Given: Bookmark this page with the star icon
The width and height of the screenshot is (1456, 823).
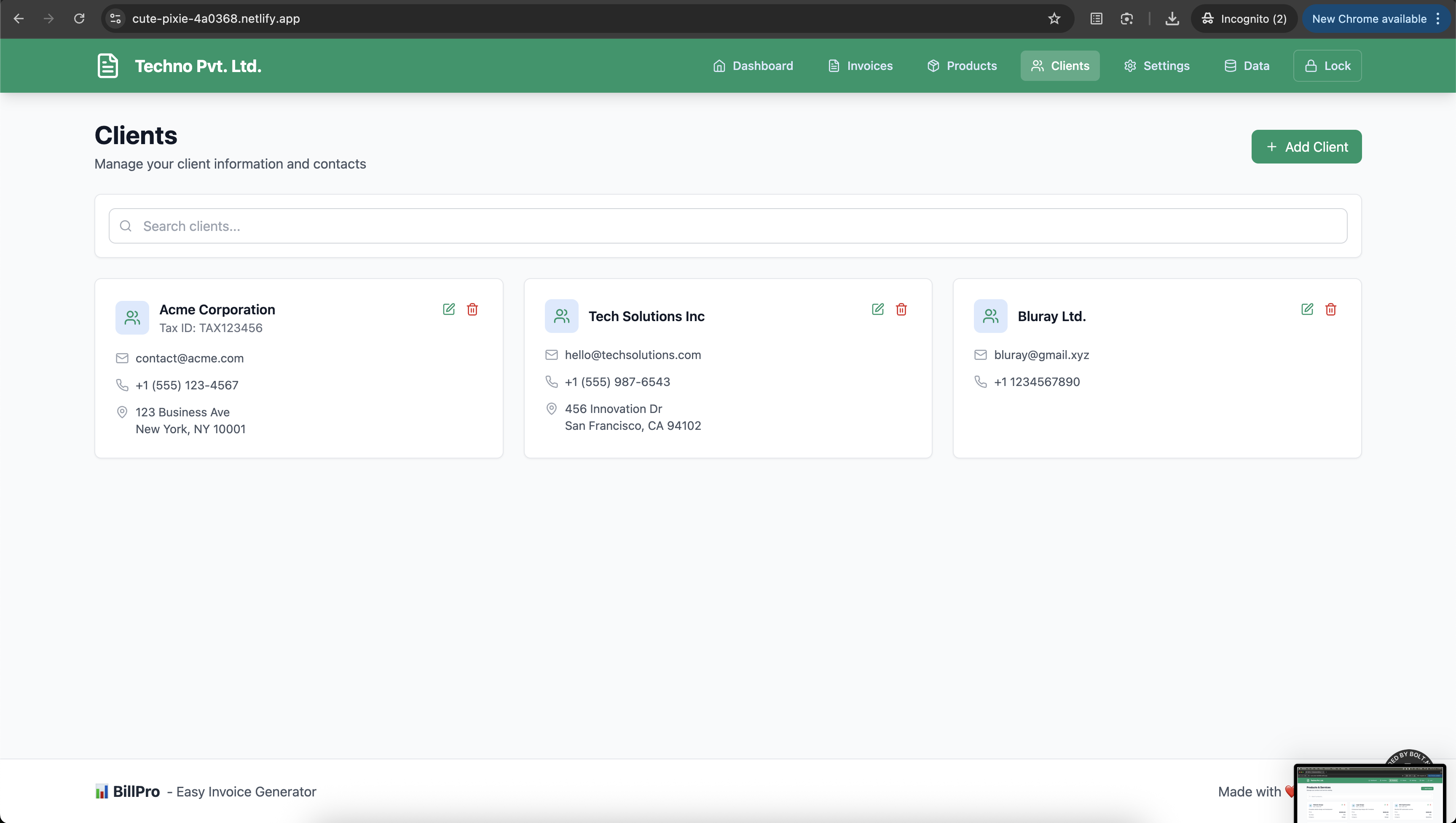Looking at the screenshot, I should coord(1054,19).
